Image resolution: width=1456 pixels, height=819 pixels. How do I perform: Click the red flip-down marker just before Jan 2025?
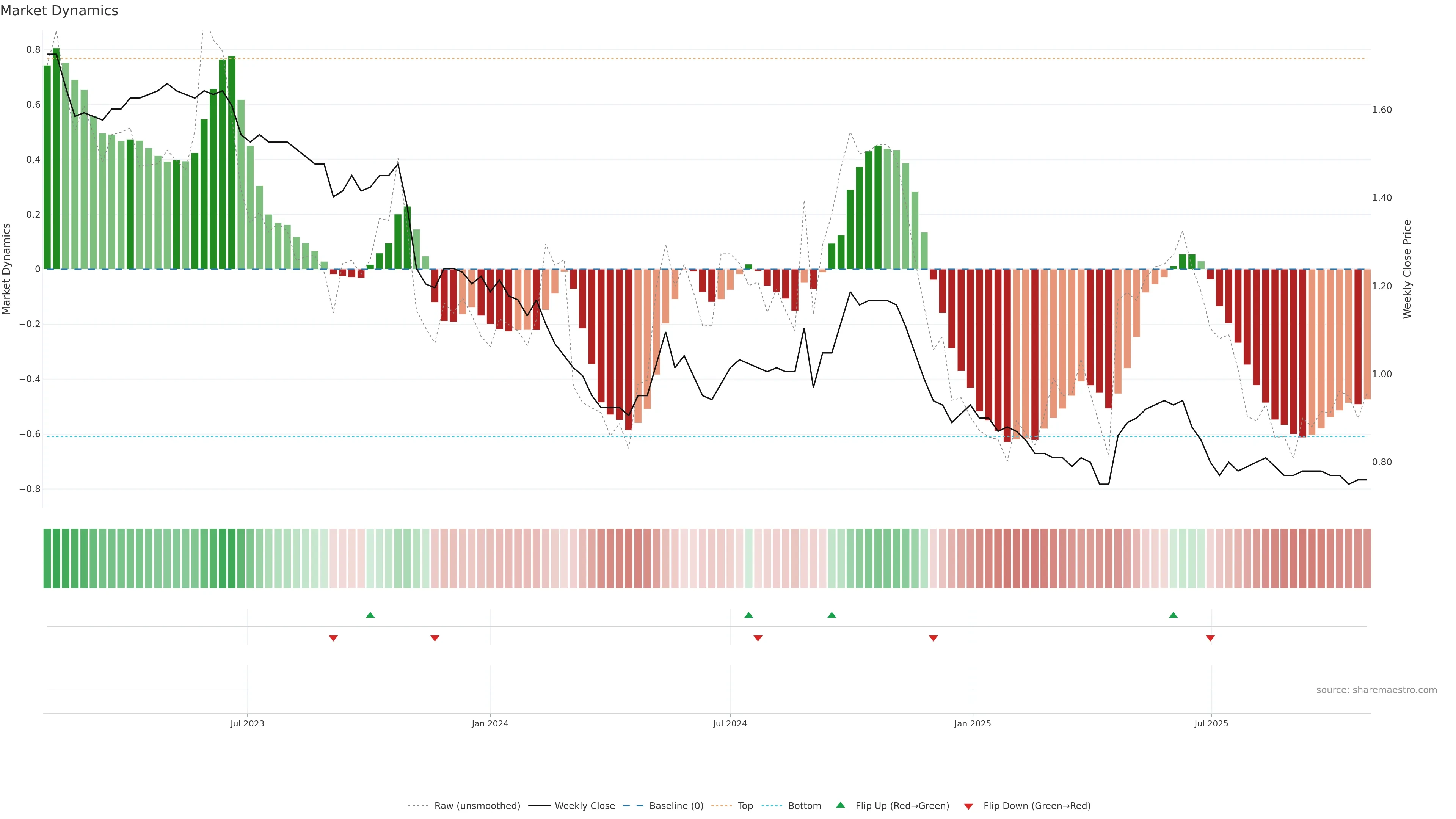[933, 638]
